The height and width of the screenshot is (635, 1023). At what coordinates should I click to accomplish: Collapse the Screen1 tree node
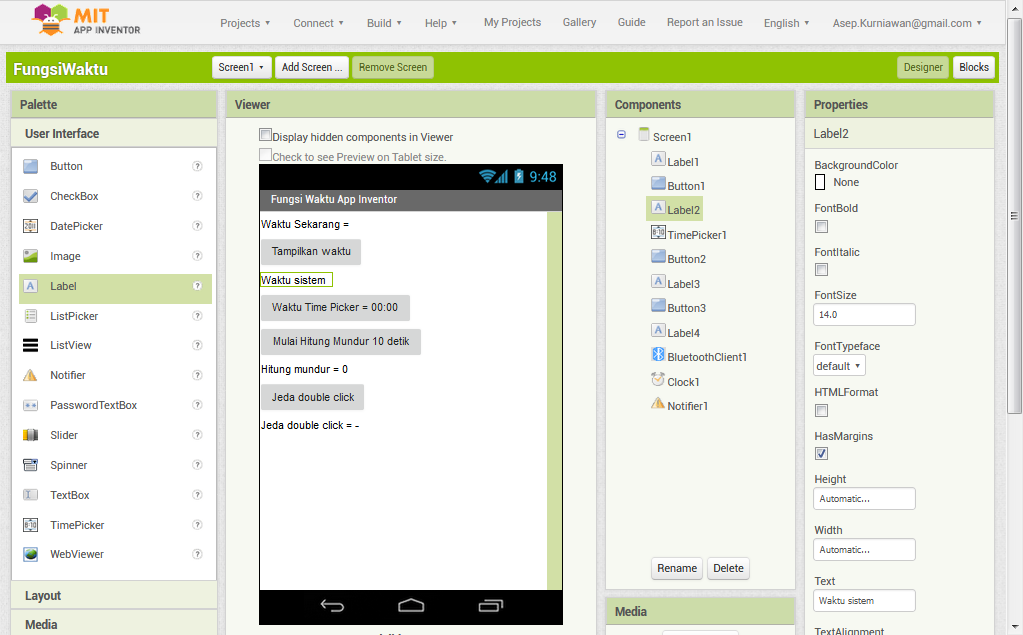click(x=621, y=135)
